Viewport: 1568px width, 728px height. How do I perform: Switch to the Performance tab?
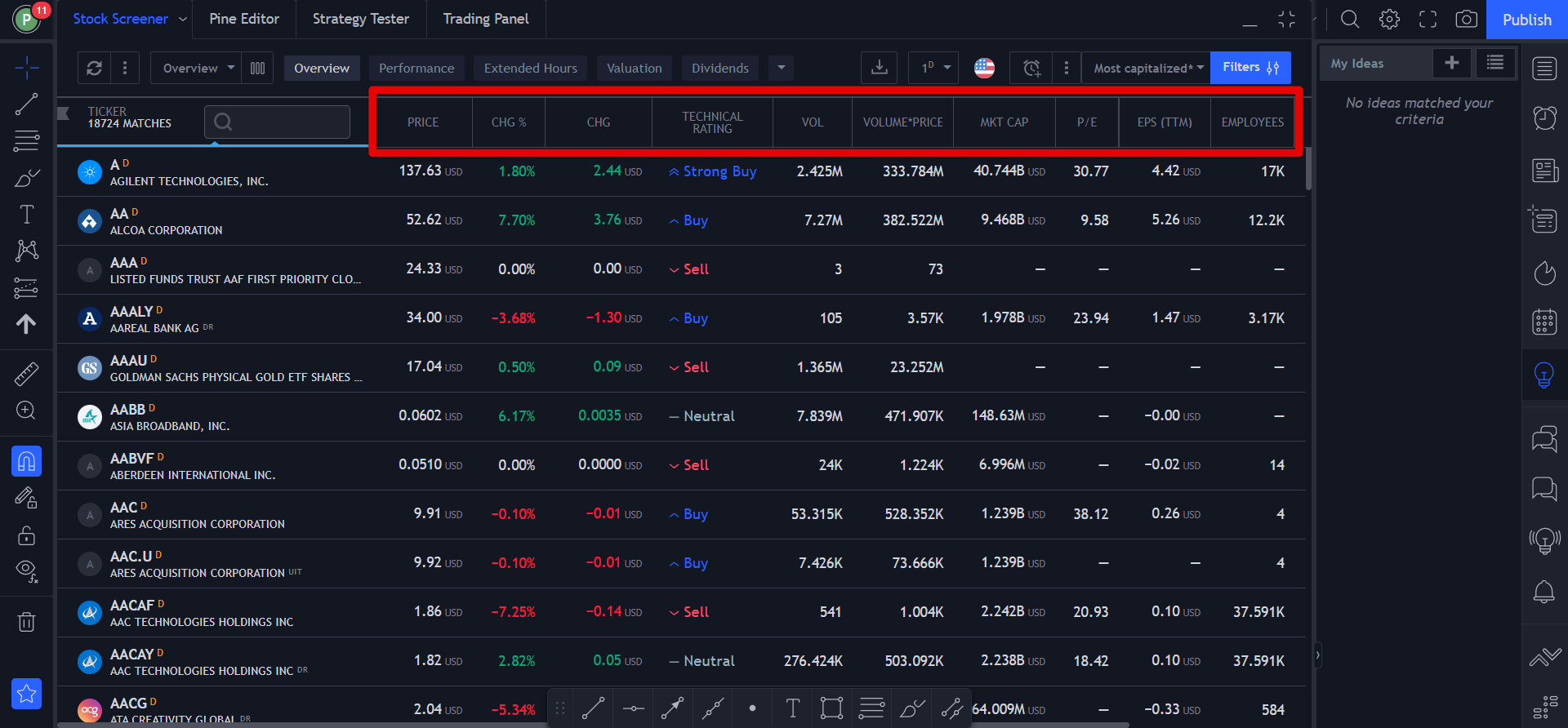coord(416,69)
